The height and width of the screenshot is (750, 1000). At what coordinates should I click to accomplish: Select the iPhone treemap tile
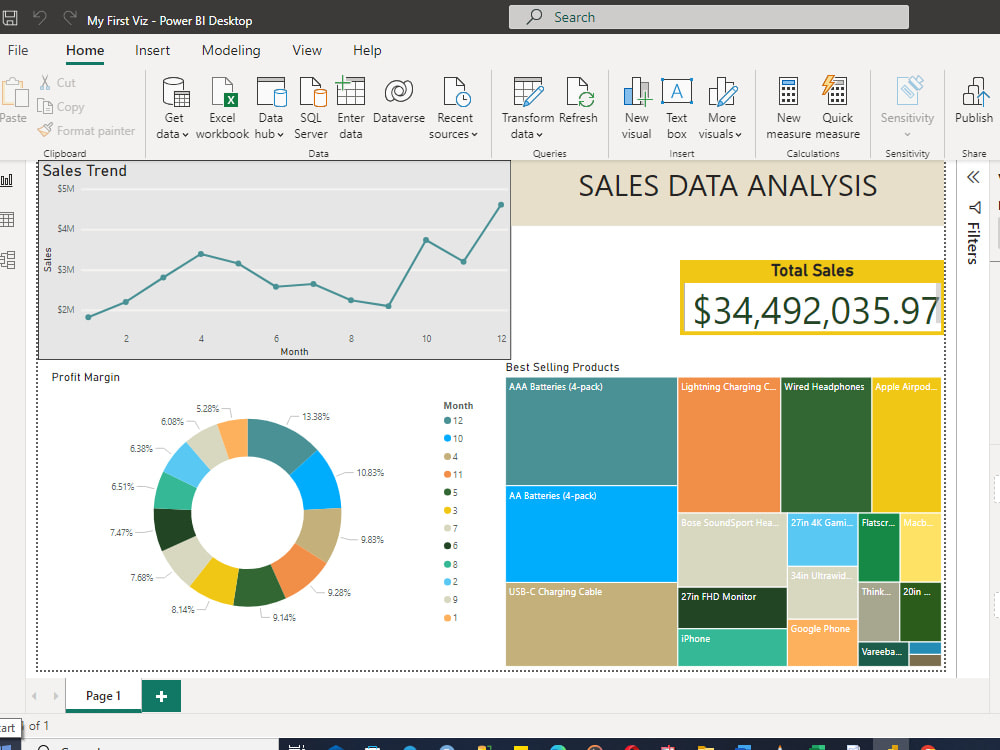click(732, 647)
